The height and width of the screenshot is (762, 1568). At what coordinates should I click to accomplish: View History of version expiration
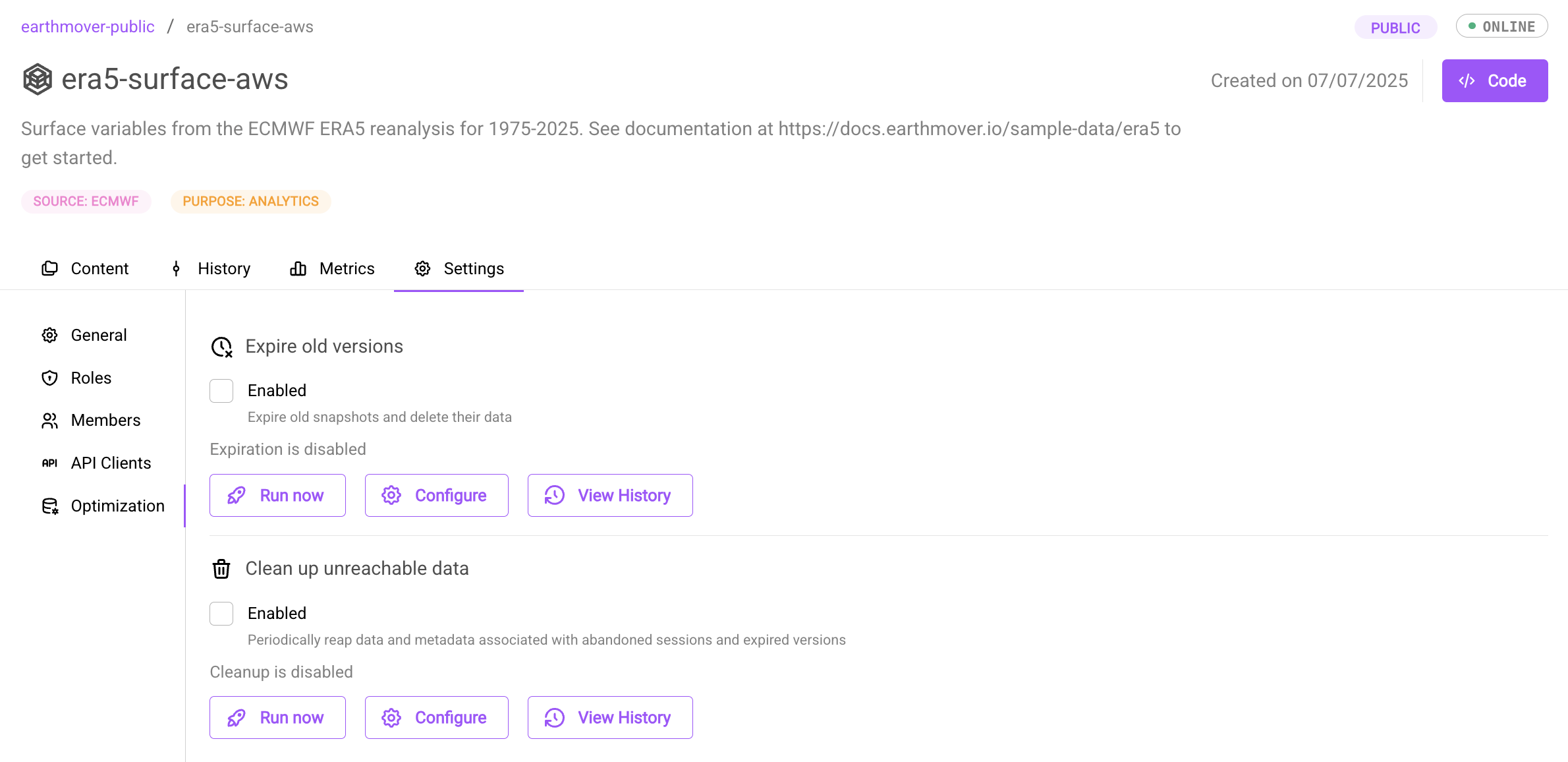click(x=610, y=495)
